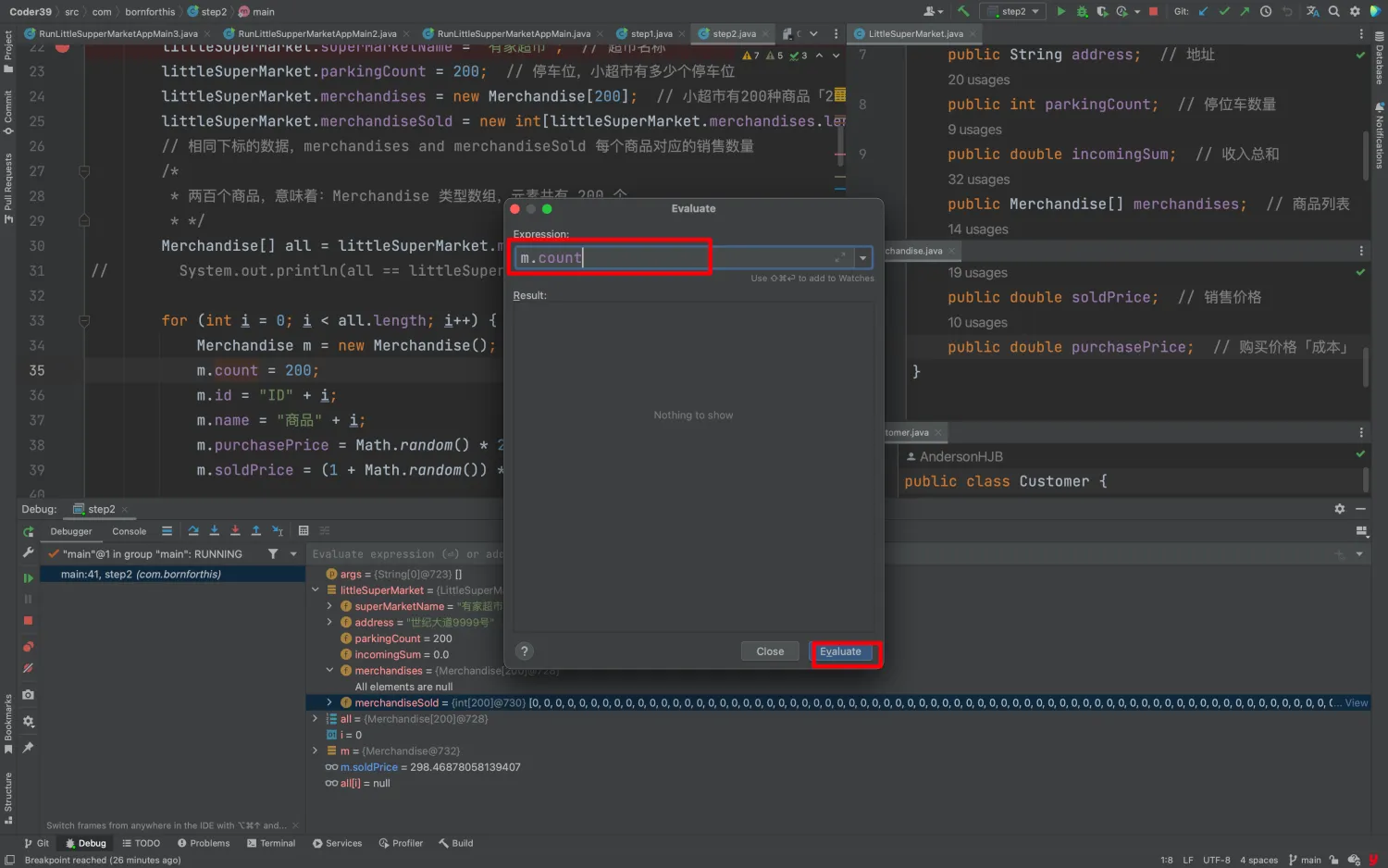1388x868 pixels.
Task: Collapse merchandises variable node
Action: pos(329,670)
